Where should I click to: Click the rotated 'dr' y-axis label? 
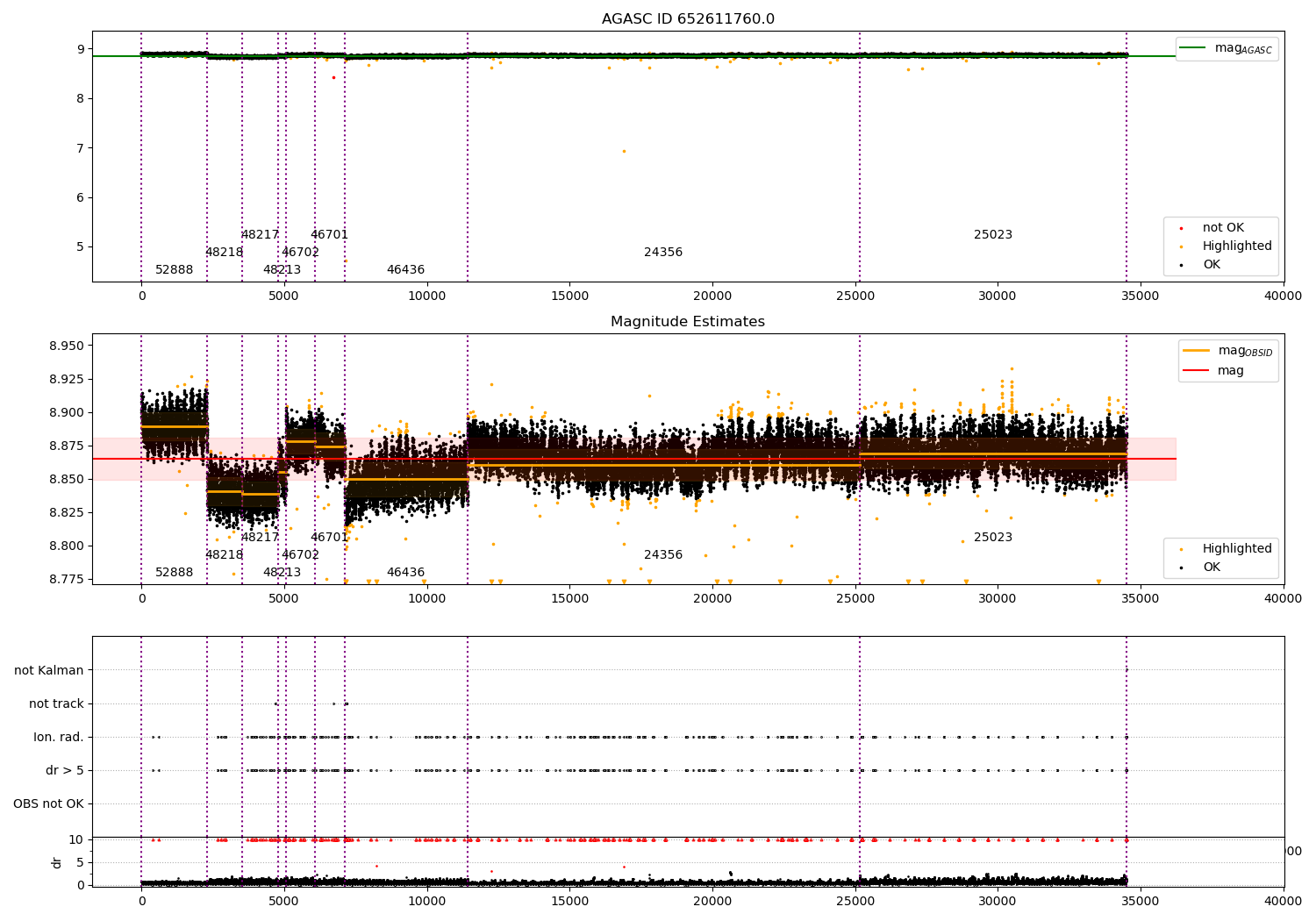click(57, 862)
